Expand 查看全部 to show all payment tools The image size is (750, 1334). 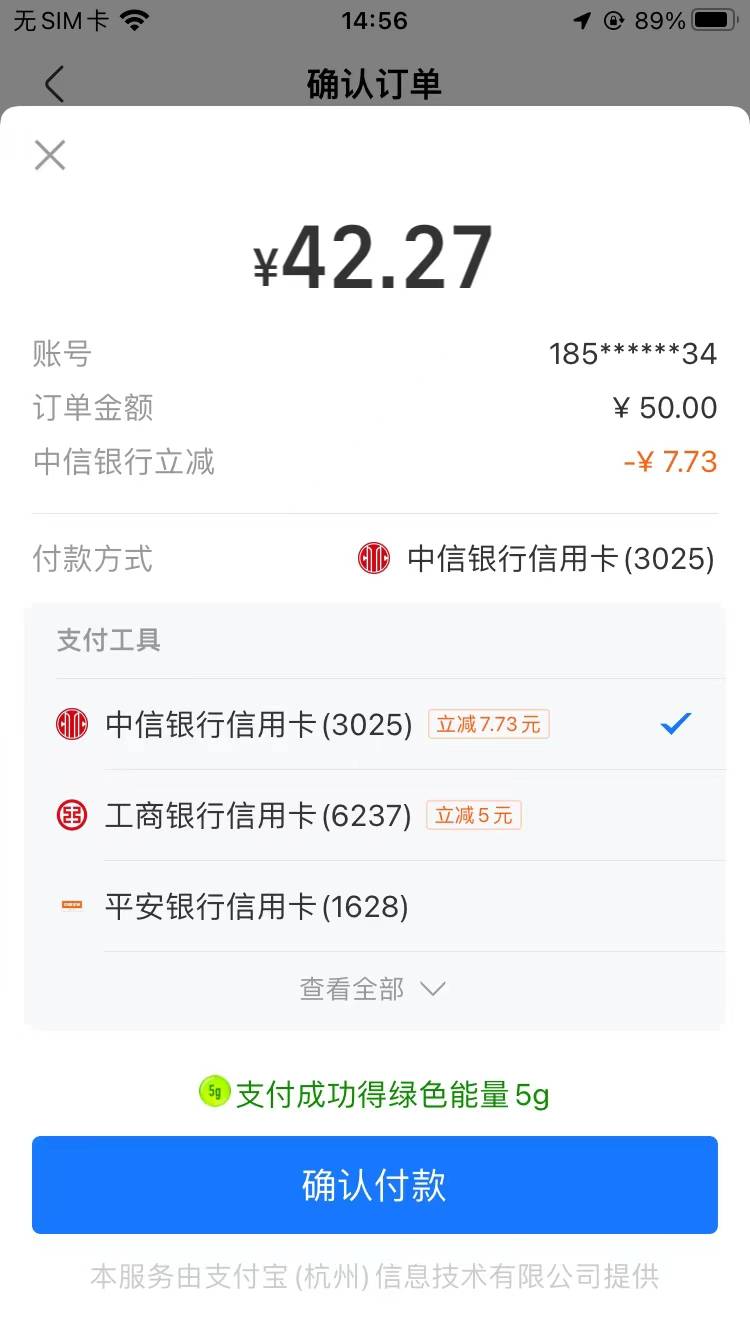373,989
